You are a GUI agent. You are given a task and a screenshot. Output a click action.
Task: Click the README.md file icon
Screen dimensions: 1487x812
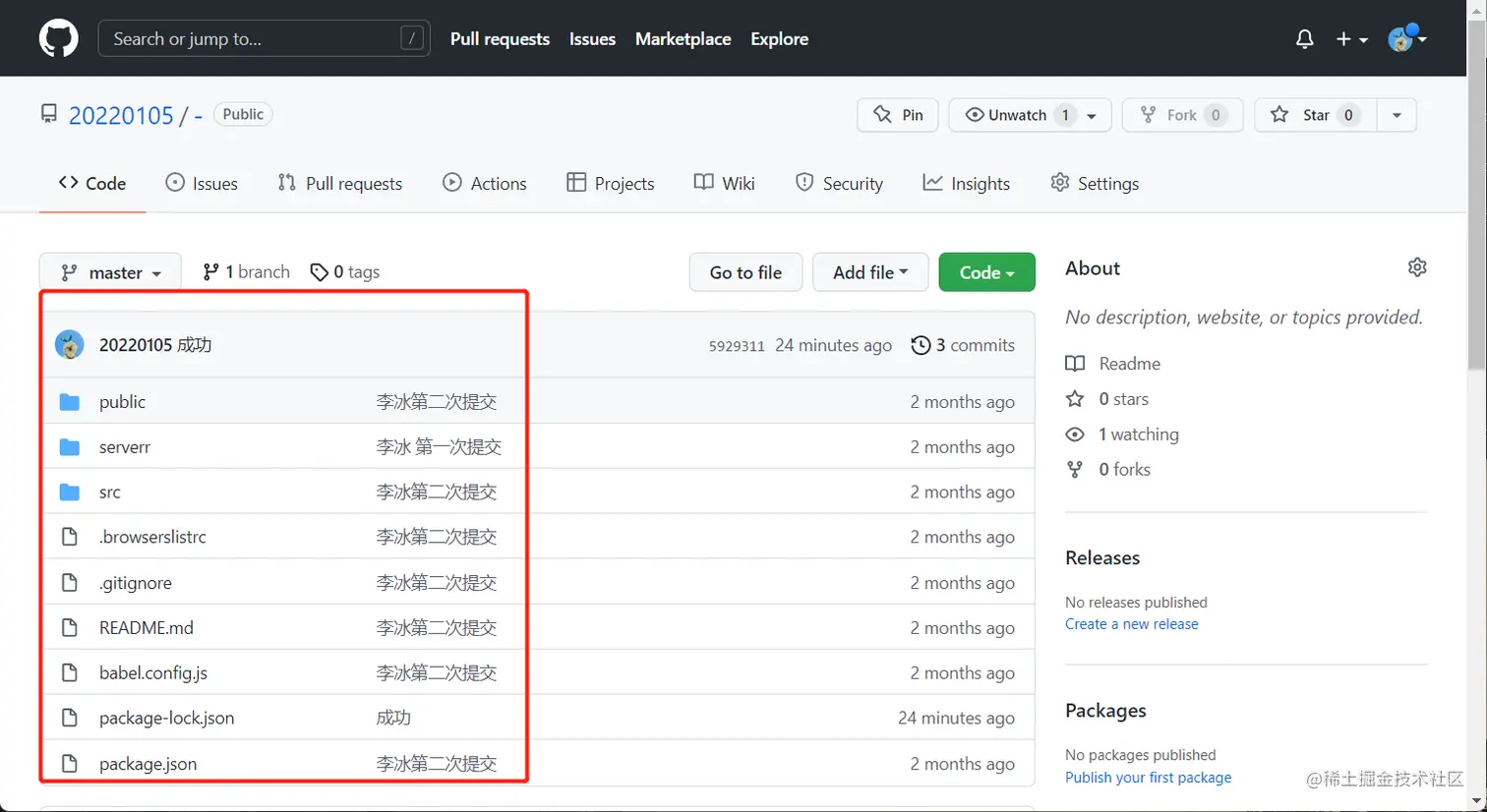pyautogui.click(x=69, y=627)
